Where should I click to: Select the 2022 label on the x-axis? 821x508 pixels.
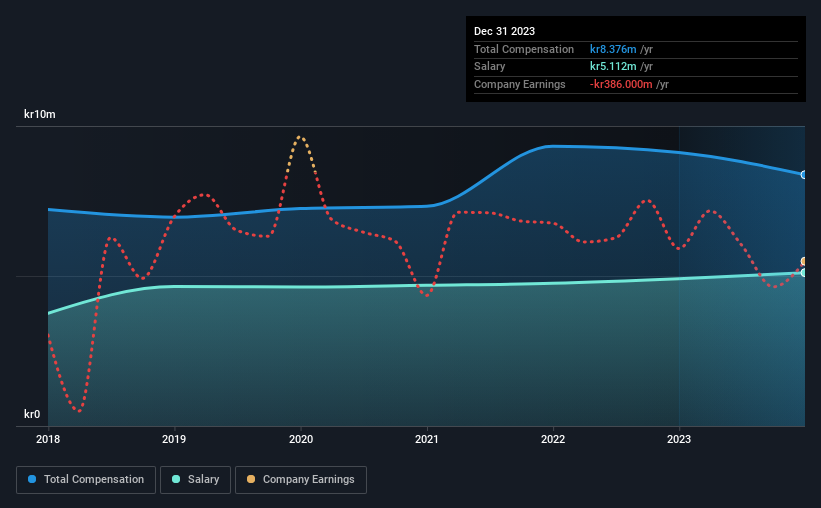tap(553, 439)
